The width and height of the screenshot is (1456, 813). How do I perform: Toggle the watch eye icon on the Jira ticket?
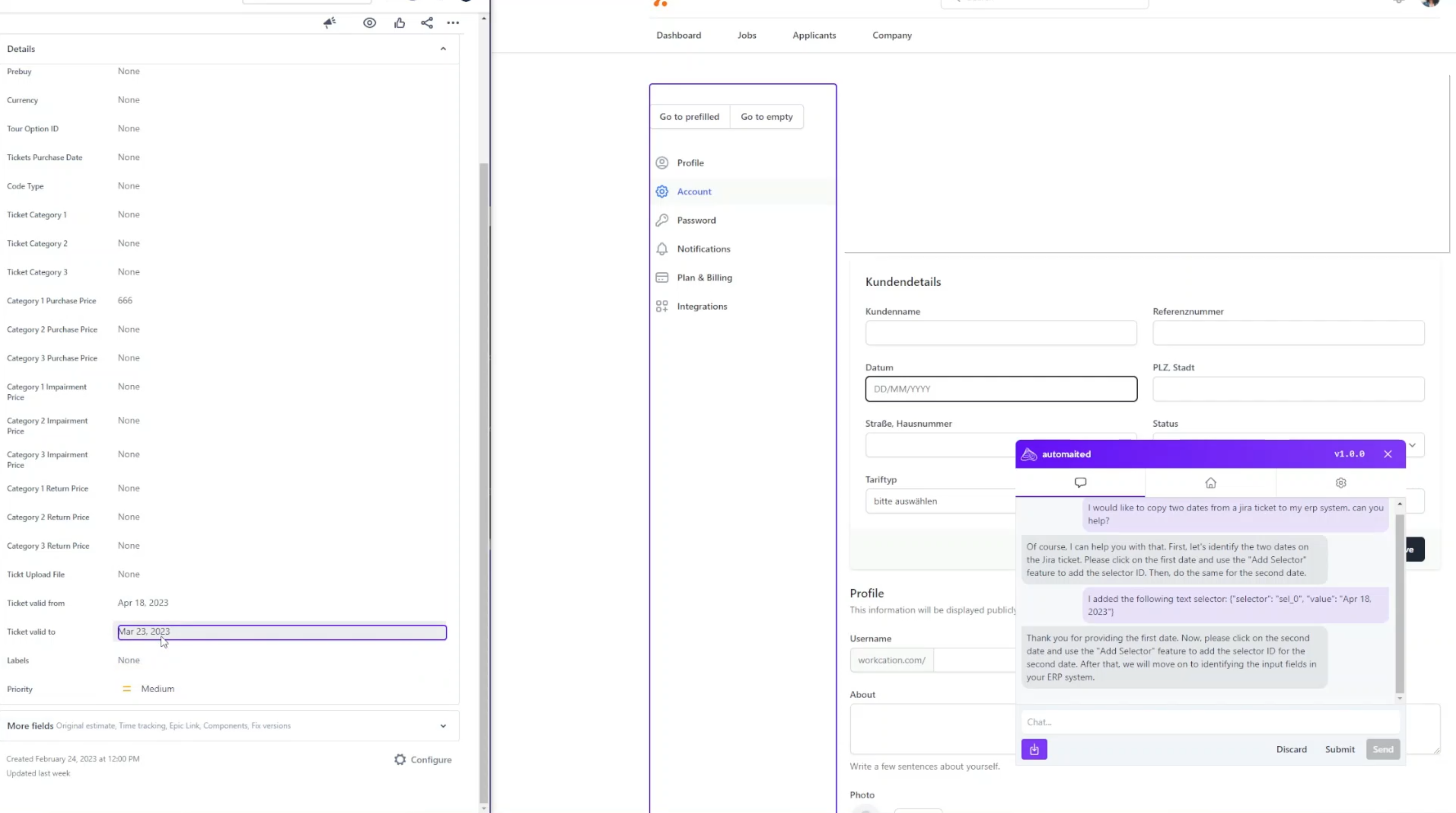(x=370, y=23)
